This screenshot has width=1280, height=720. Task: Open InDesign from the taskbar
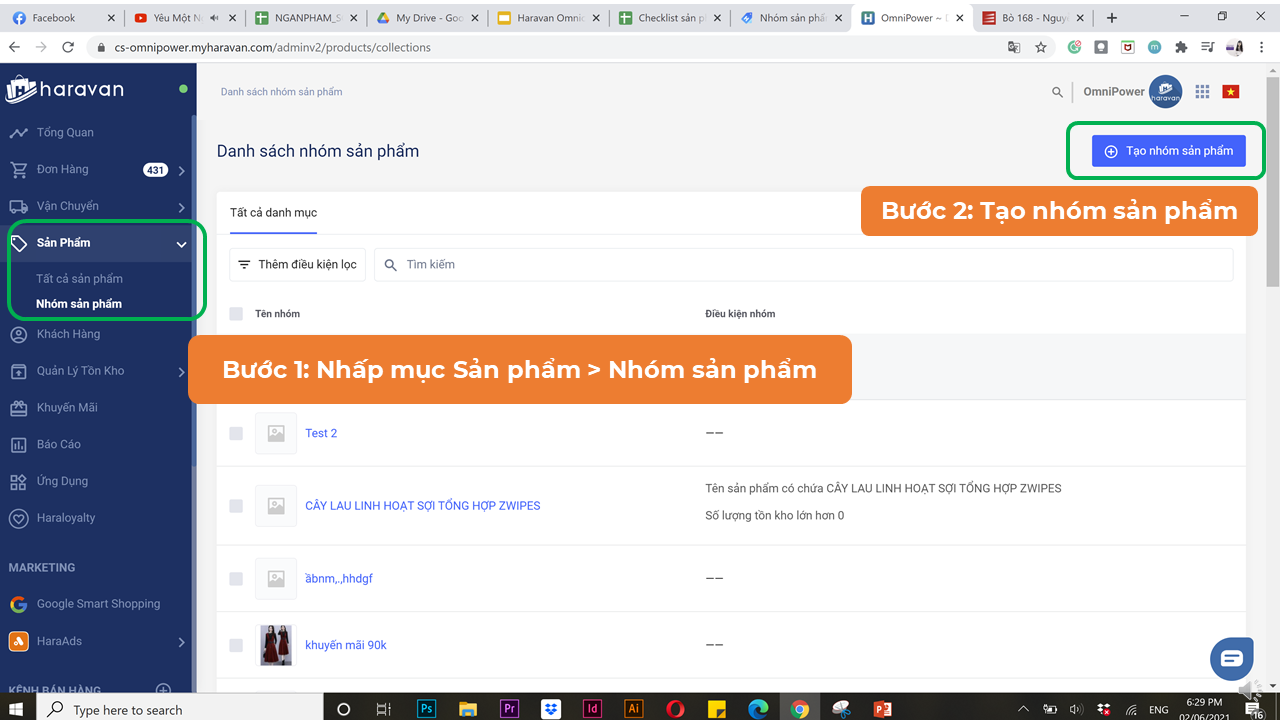(x=592, y=708)
